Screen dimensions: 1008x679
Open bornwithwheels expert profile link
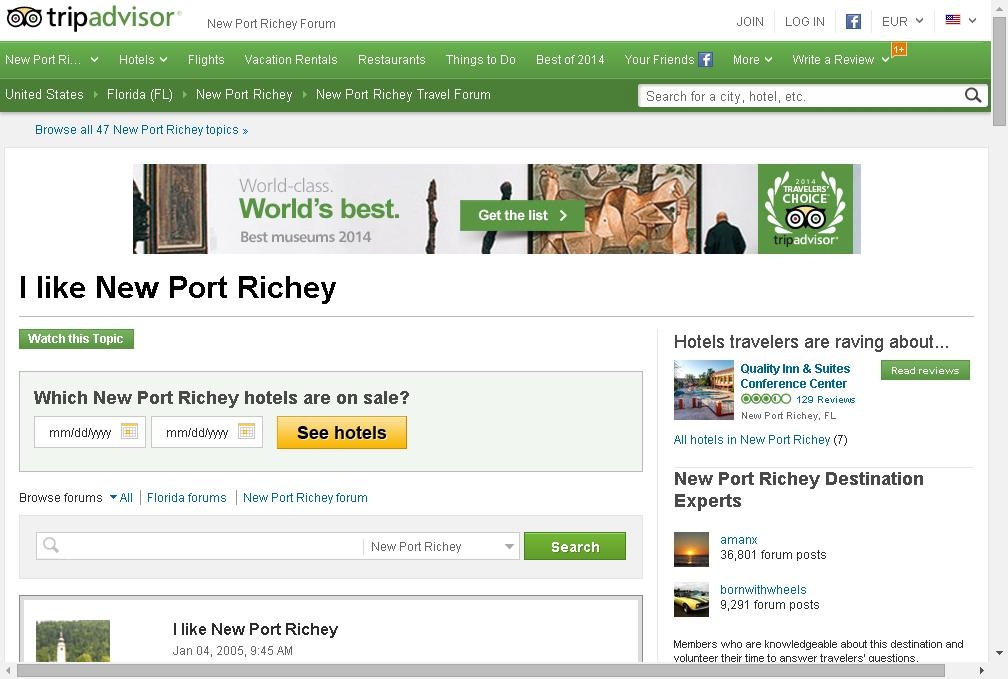coord(763,590)
